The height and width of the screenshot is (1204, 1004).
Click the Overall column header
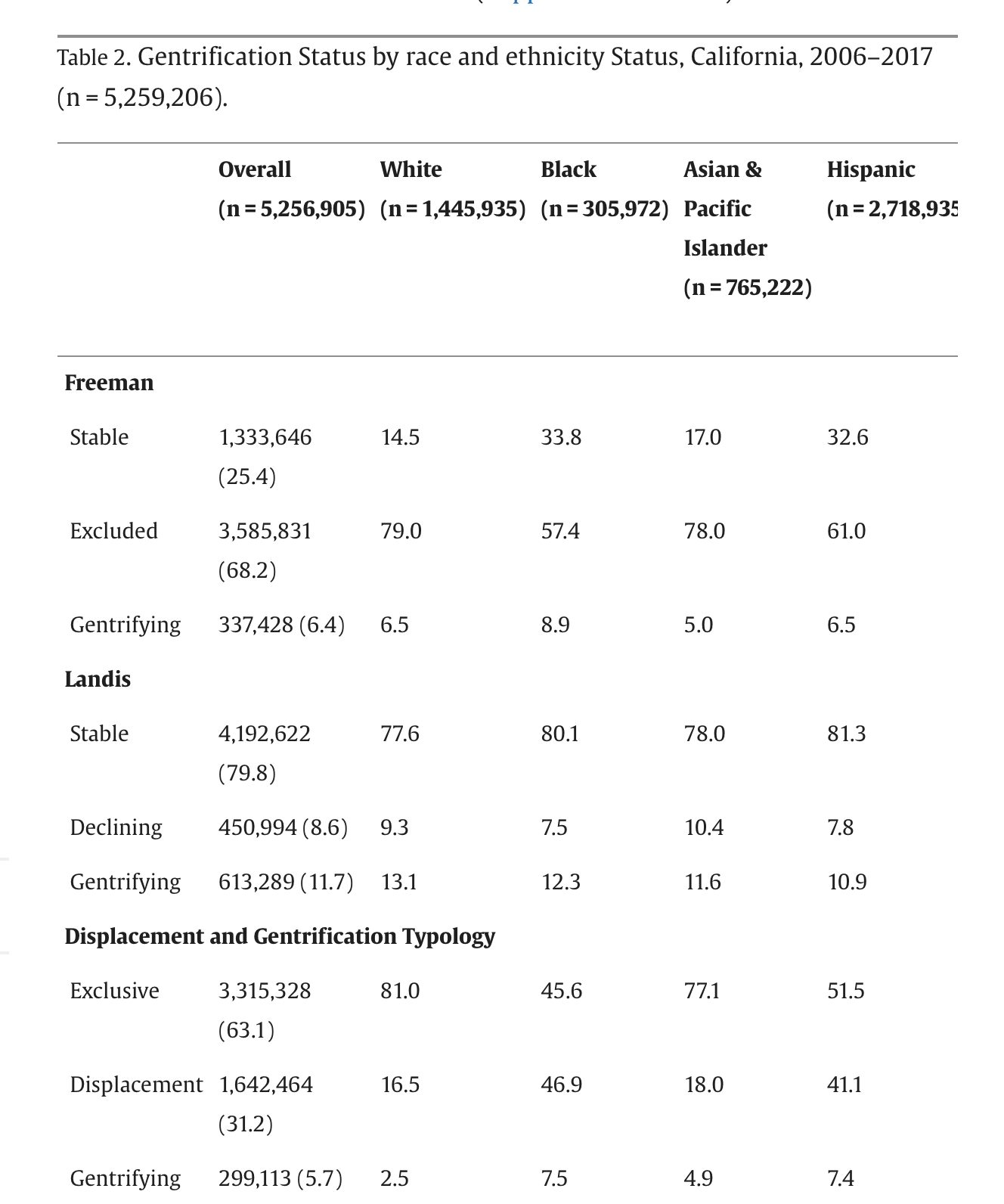click(255, 169)
